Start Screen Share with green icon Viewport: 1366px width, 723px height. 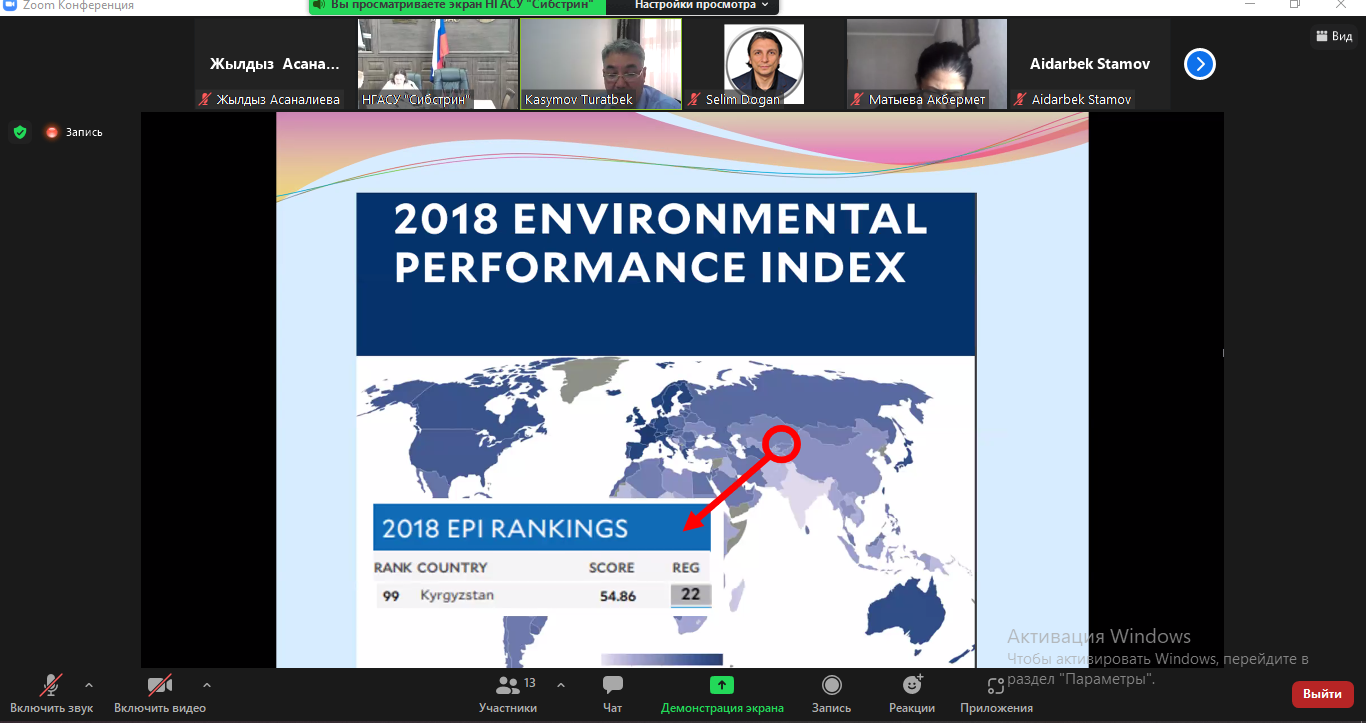point(722,685)
